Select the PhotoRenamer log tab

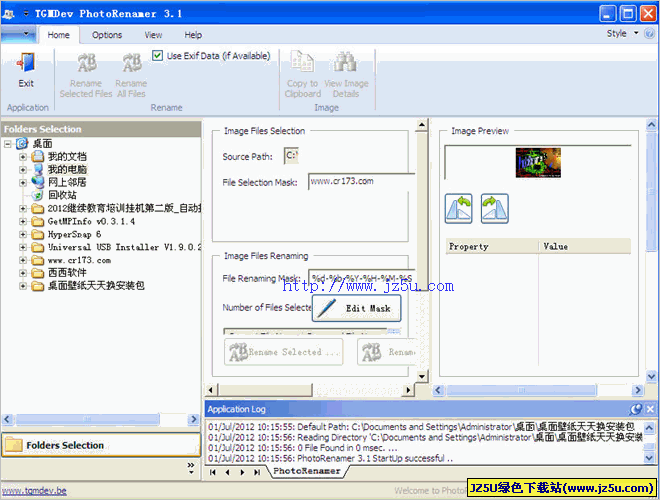coord(307,471)
